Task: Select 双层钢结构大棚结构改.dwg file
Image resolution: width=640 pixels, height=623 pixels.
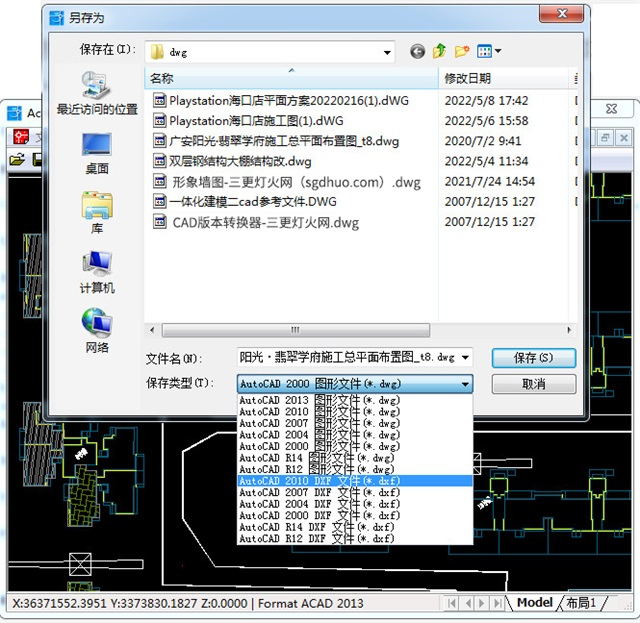Action: [x=232, y=161]
